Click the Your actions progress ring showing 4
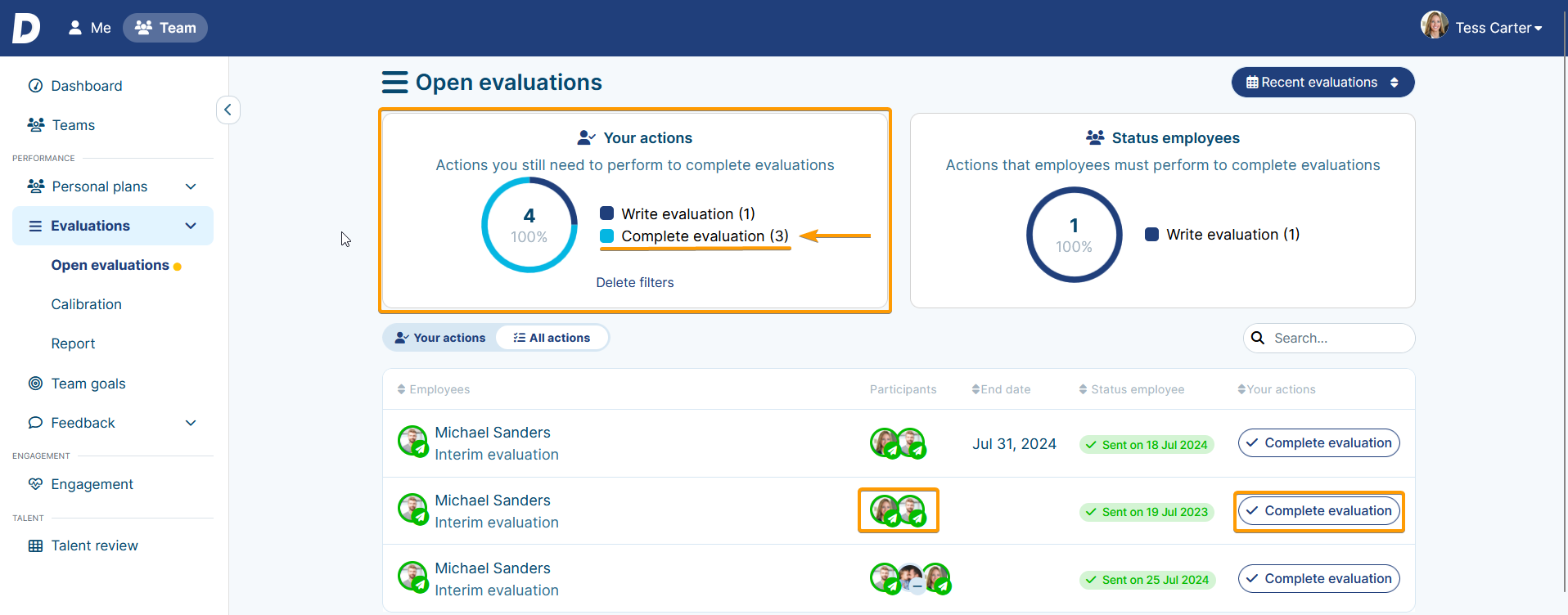 [x=529, y=225]
